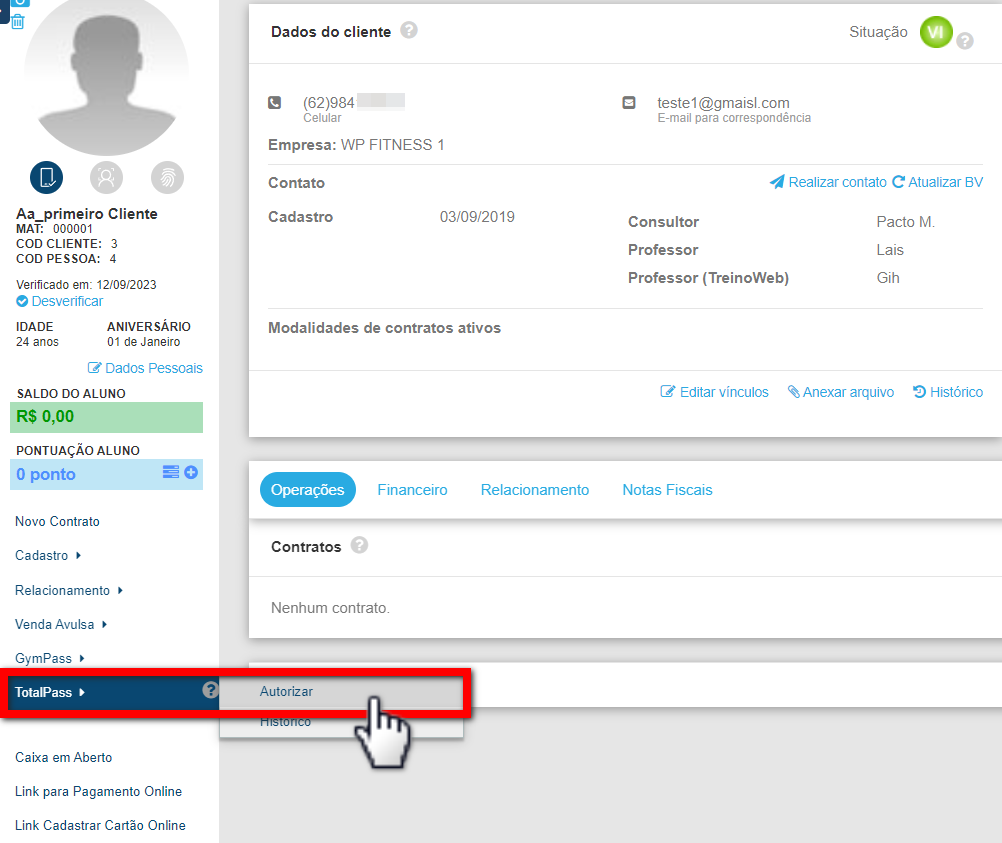Click the help icon beside Contratos heading

click(359, 546)
